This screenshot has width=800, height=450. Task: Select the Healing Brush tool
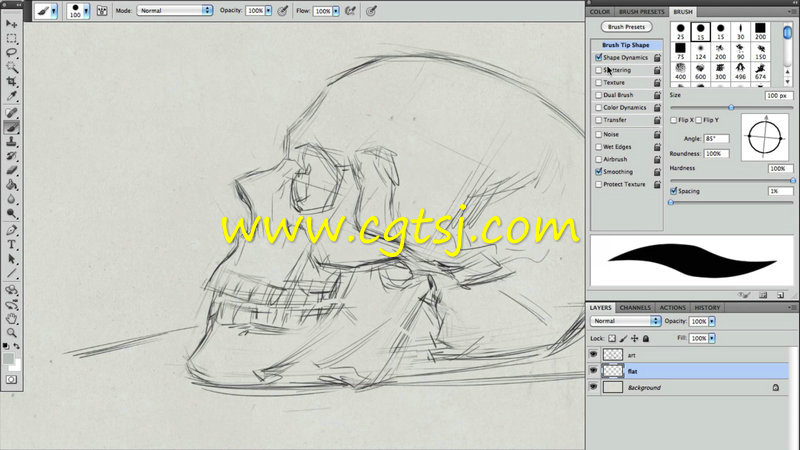(11, 113)
